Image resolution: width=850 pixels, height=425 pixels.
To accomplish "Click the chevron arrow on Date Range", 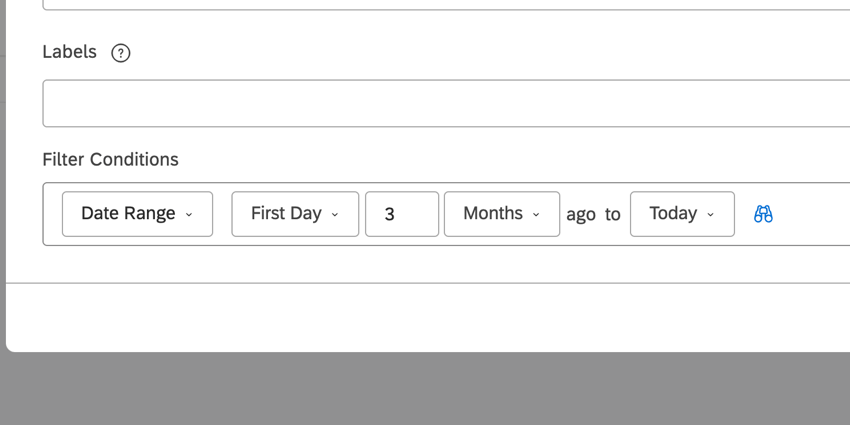I will tap(190, 214).
